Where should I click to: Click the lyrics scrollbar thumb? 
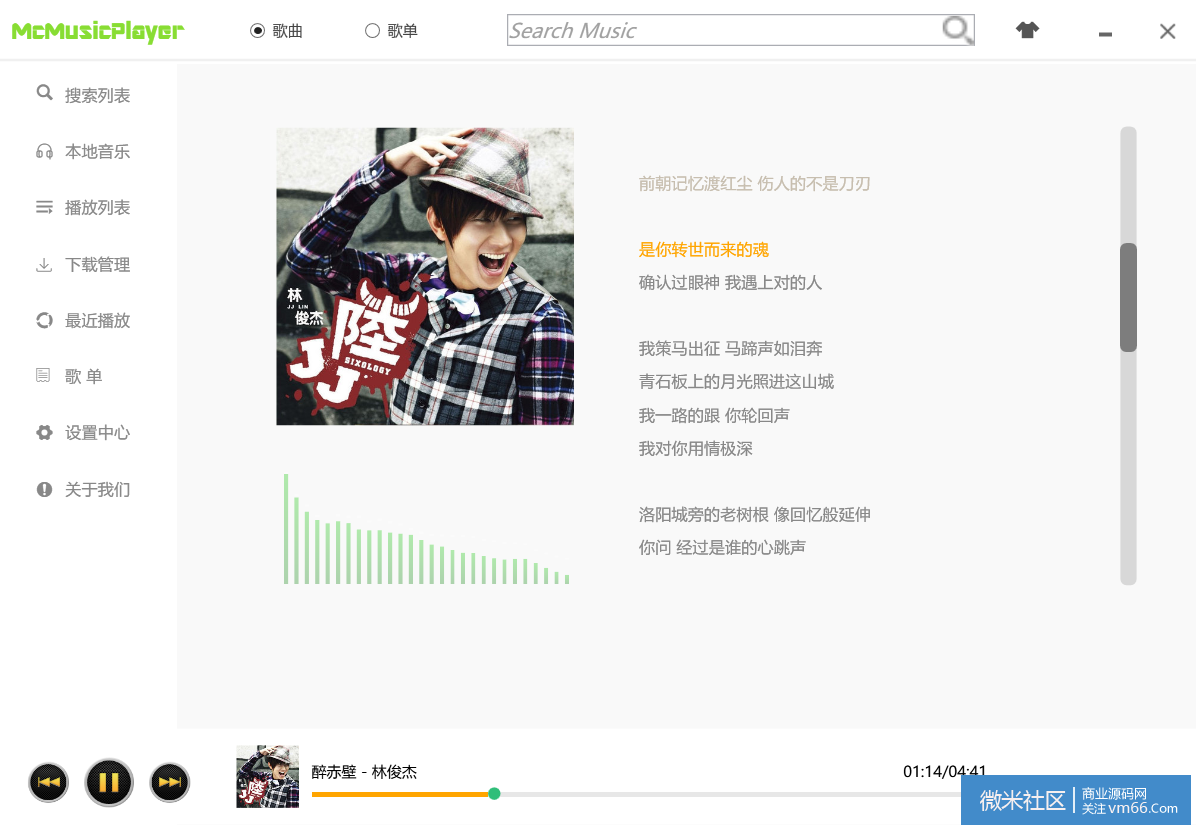[x=1128, y=297]
